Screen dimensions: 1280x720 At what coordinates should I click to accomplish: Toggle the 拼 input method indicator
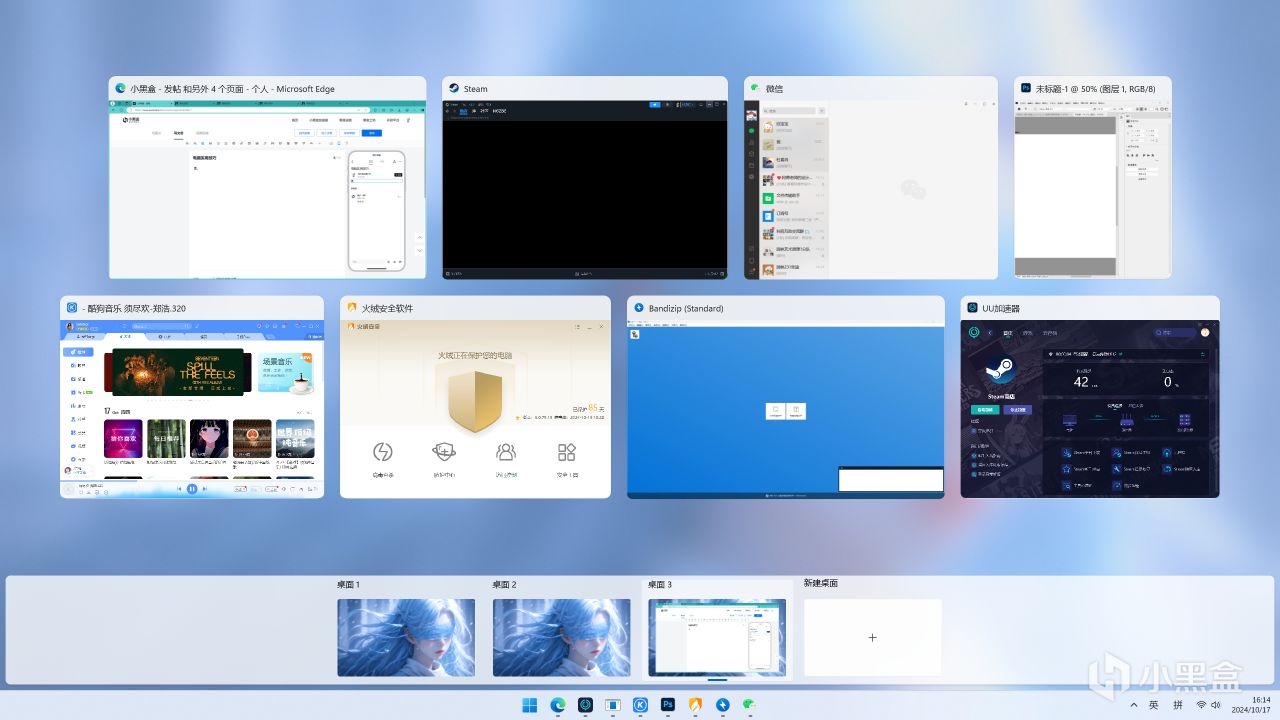pyautogui.click(x=1177, y=705)
